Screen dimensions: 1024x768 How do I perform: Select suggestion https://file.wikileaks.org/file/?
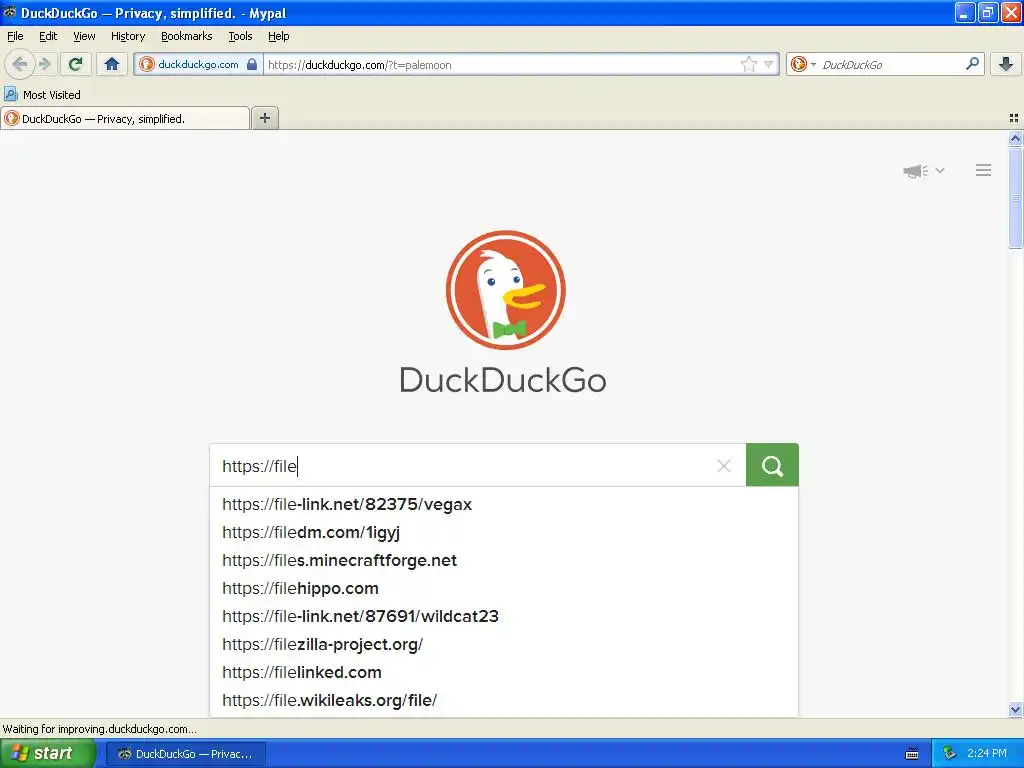click(x=504, y=701)
